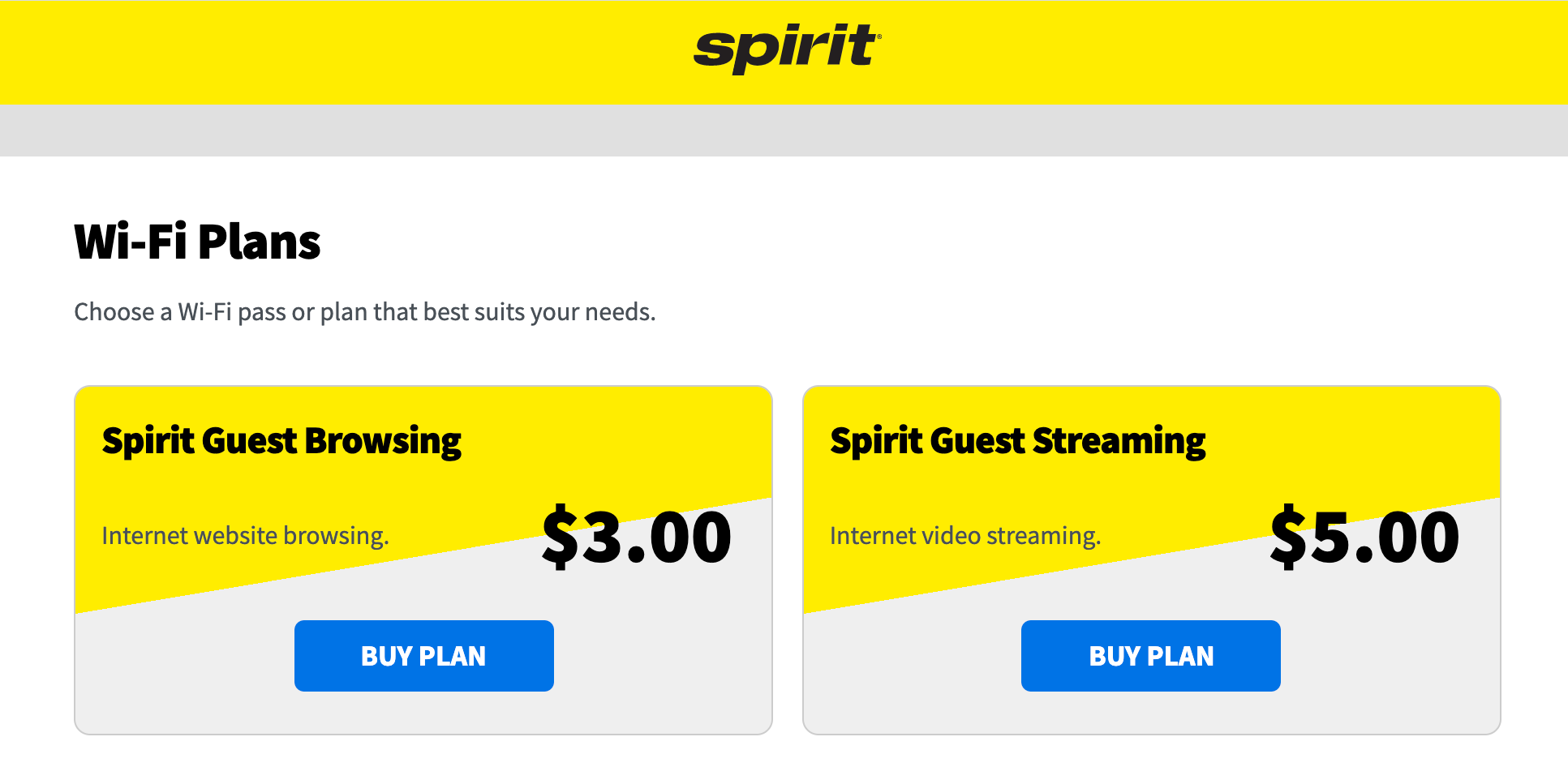Viewport: 1568px width, 784px height.
Task: Click the yellow header banner left of logo
Action: (324, 52)
